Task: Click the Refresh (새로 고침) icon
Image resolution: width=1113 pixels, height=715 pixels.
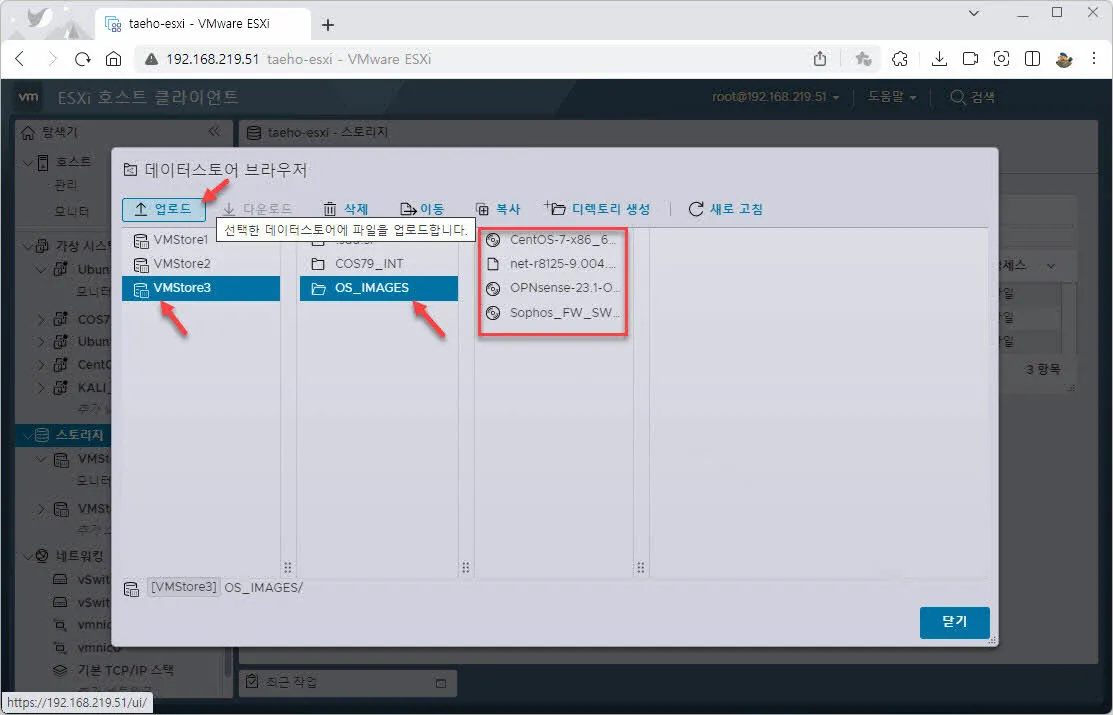Action: click(x=696, y=209)
